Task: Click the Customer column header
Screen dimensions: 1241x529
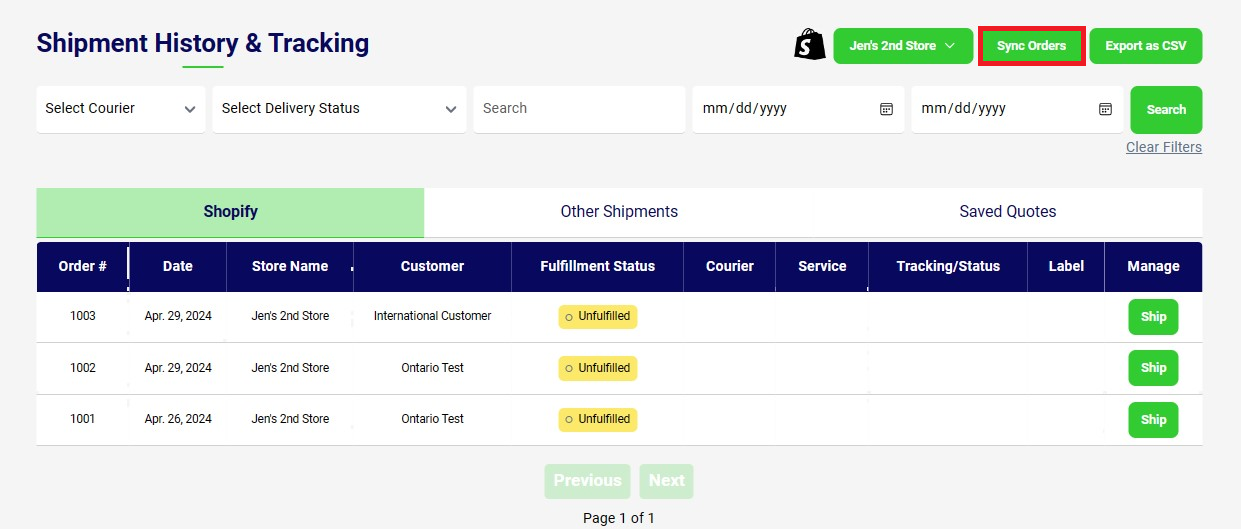Action: (432, 266)
